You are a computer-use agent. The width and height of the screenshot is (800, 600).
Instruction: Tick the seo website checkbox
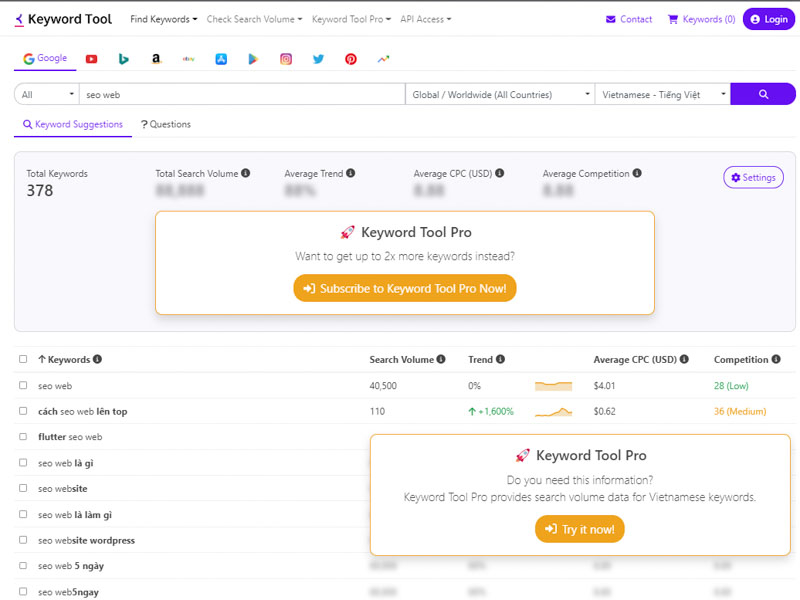(x=23, y=488)
